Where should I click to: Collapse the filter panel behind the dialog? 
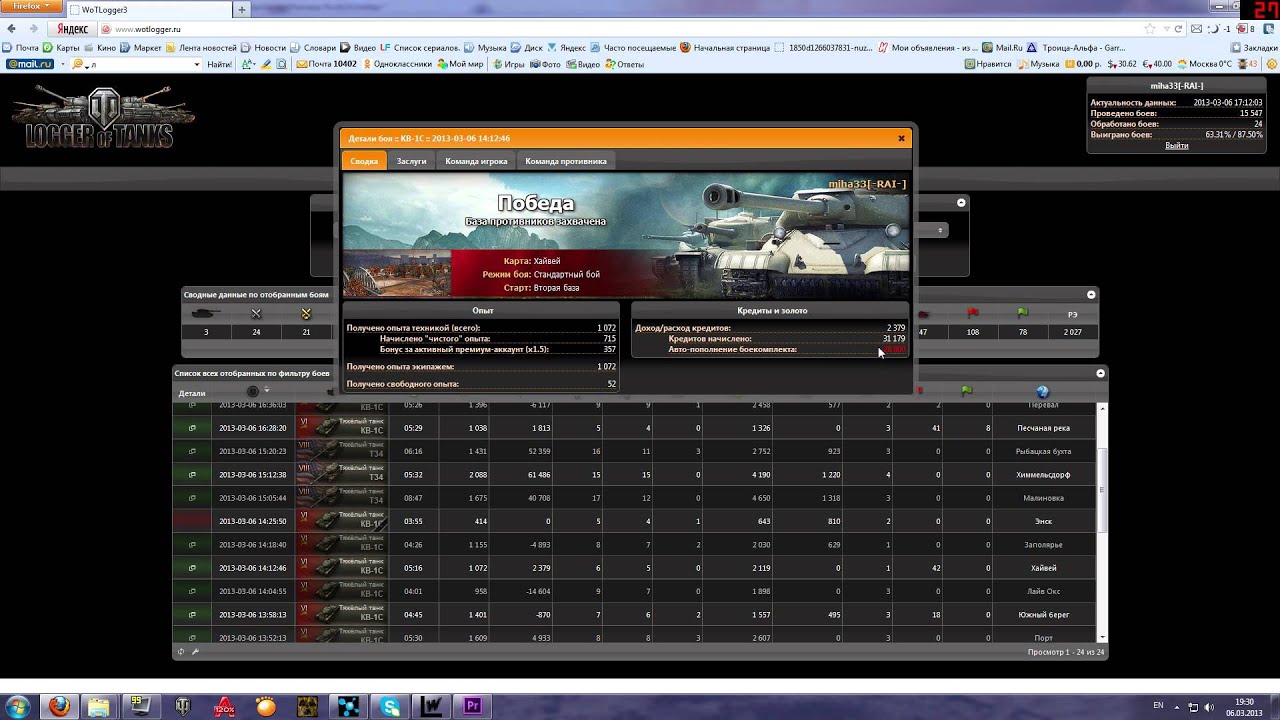tap(961, 203)
